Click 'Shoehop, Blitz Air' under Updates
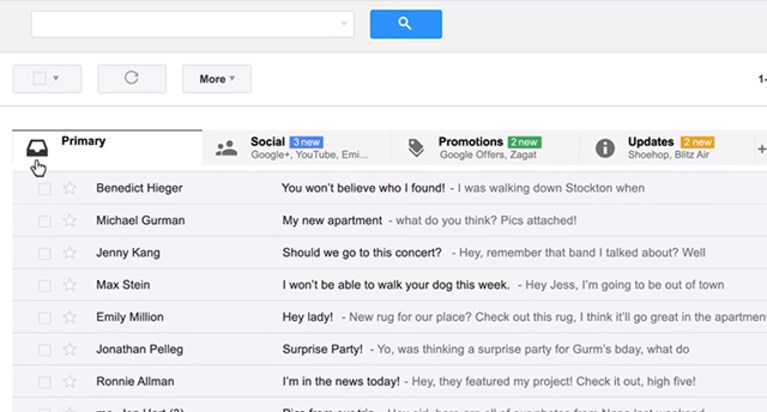This screenshot has width=767, height=412. pyautogui.click(x=668, y=155)
